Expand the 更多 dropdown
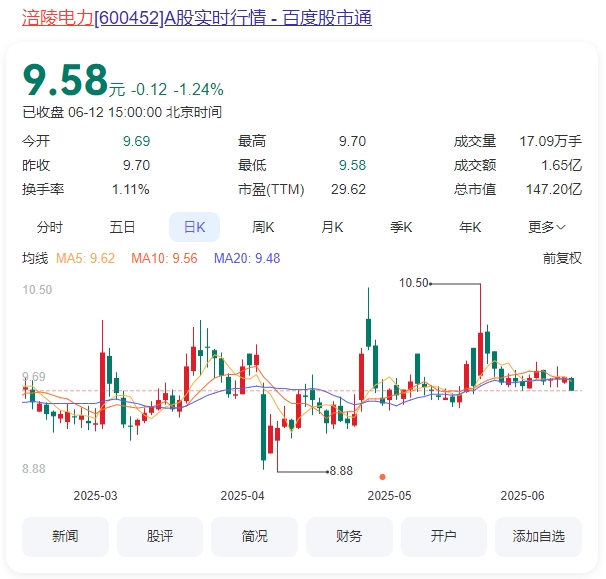606x579 pixels. click(546, 227)
